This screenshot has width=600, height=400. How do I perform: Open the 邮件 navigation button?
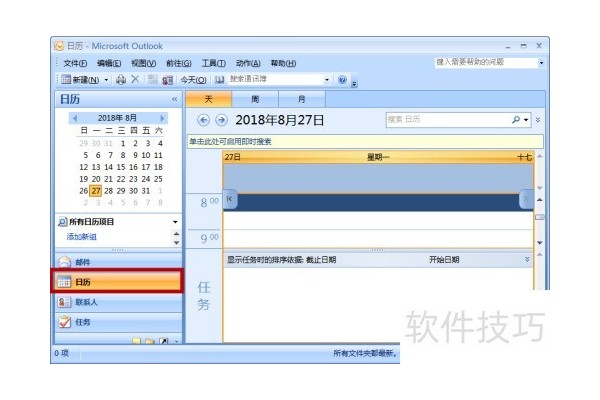coord(119,262)
